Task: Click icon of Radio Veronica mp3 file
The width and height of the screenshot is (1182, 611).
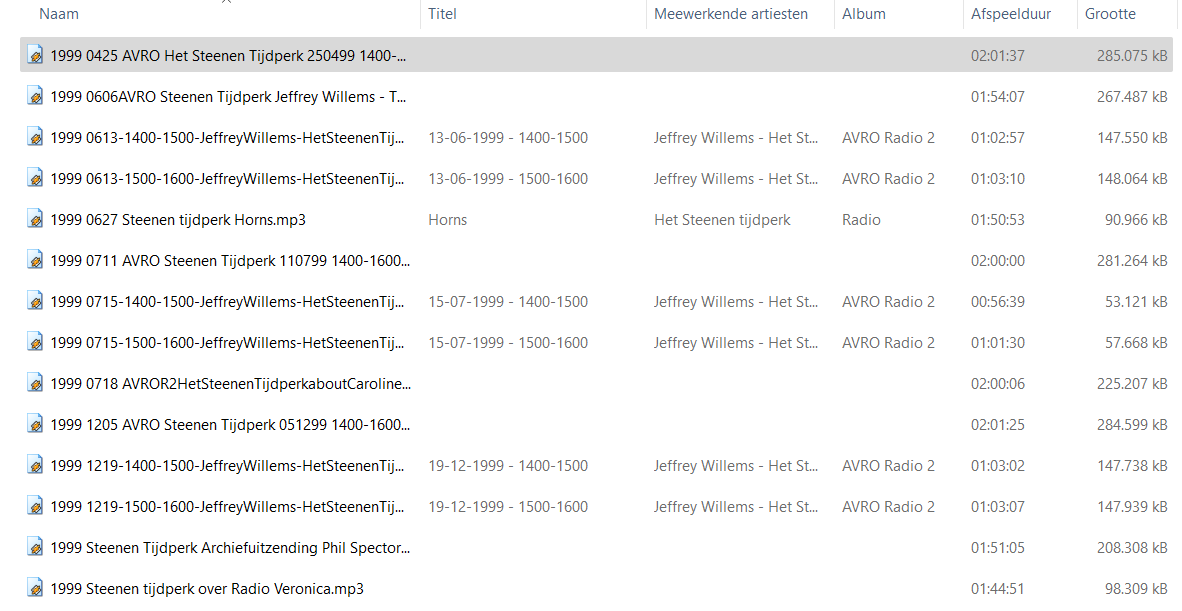Action: [35, 588]
